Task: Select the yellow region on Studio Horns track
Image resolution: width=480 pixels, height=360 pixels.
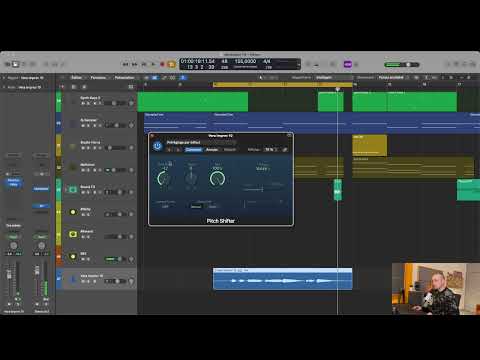Action: (370, 145)
